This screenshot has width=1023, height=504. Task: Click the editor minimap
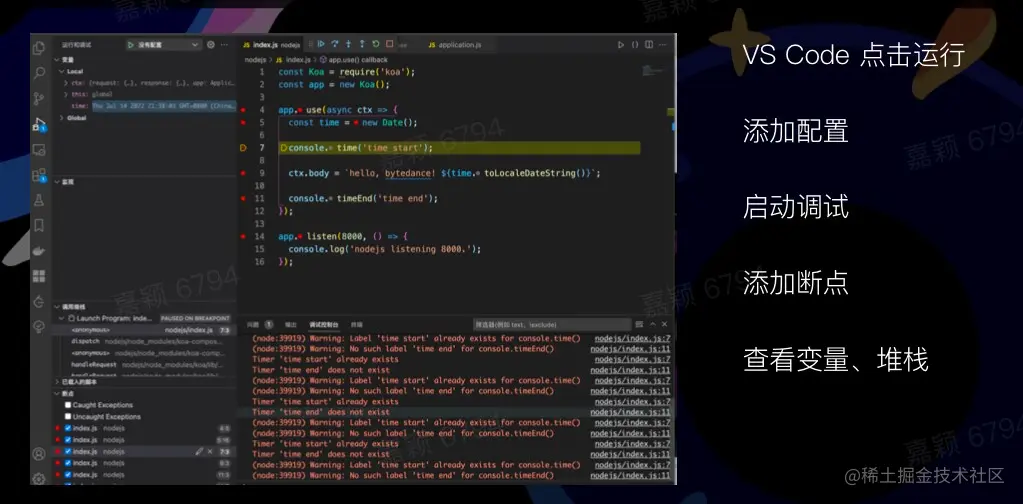pos(652,69)
